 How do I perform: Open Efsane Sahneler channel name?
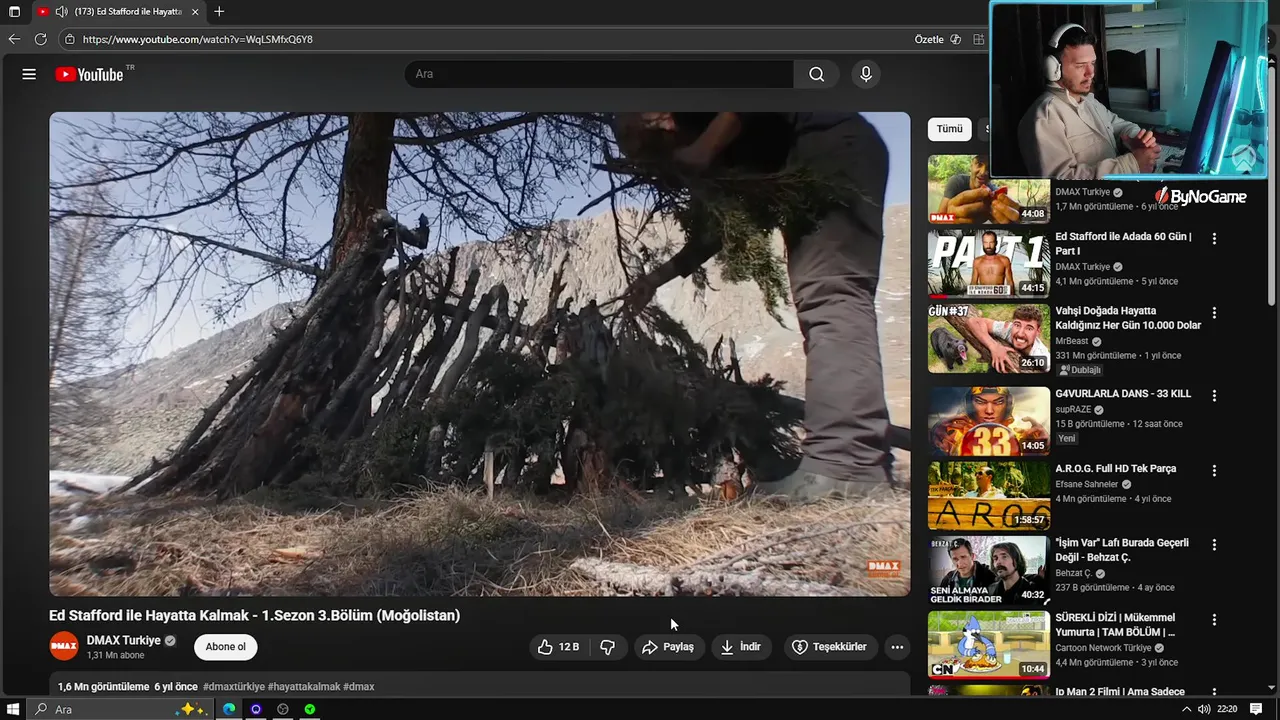pyautogui.click(x=1087, y=484)
